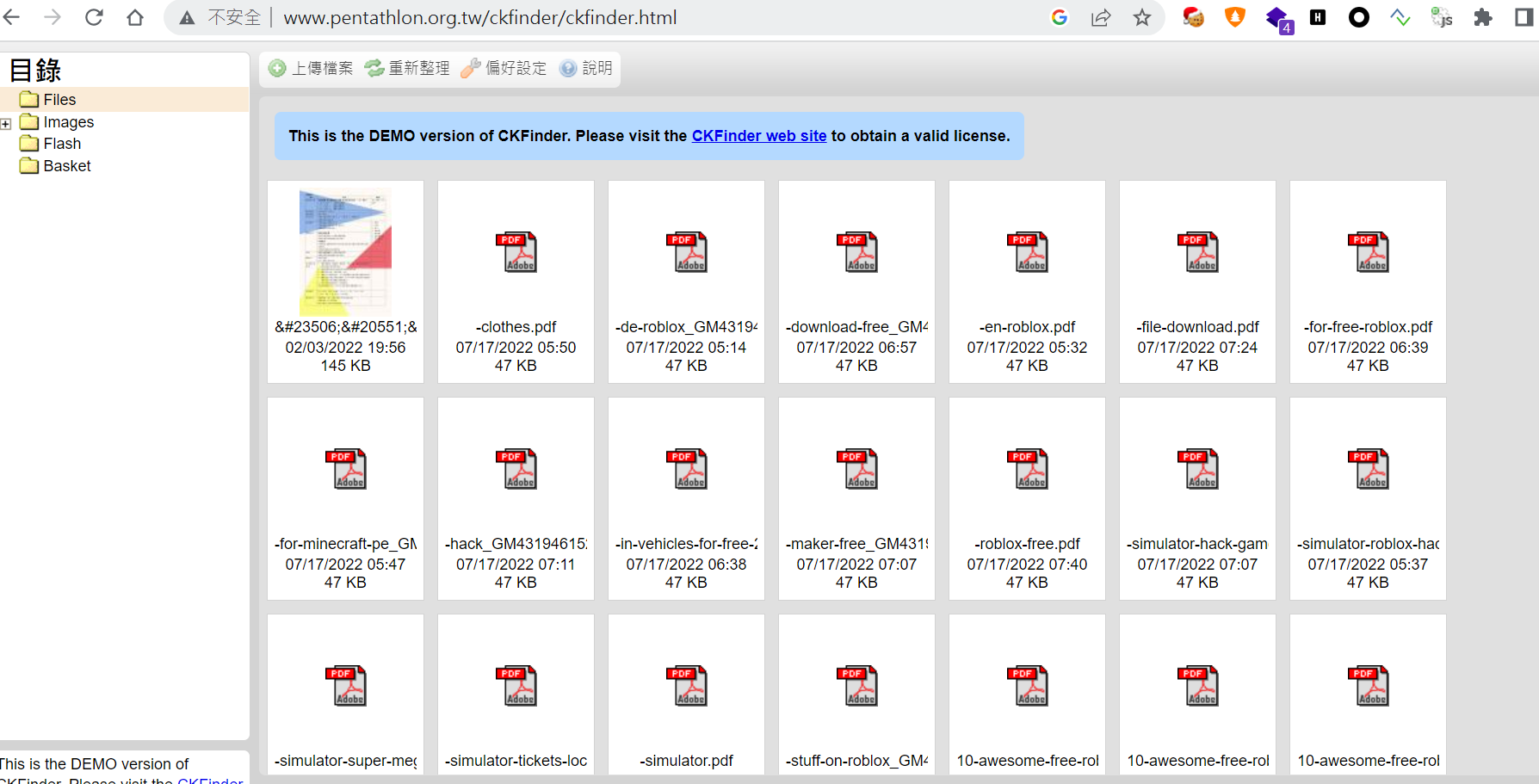Viewport: 1539px width, 784px height.
Task: Click the not secure warning icon
Action: (187, 18)
